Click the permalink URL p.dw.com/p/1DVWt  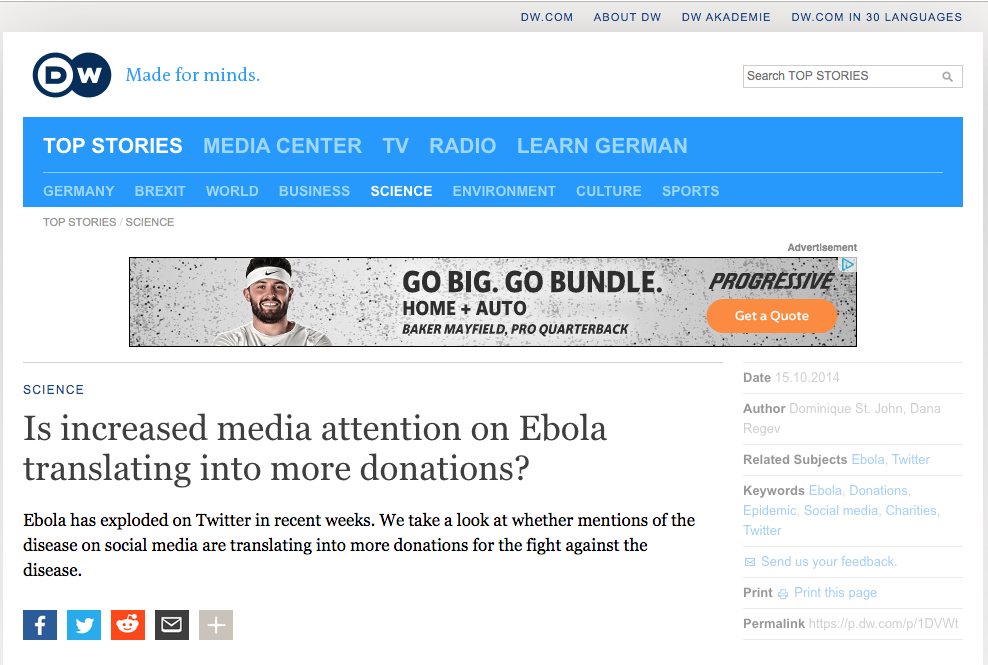tap(883, 623)
